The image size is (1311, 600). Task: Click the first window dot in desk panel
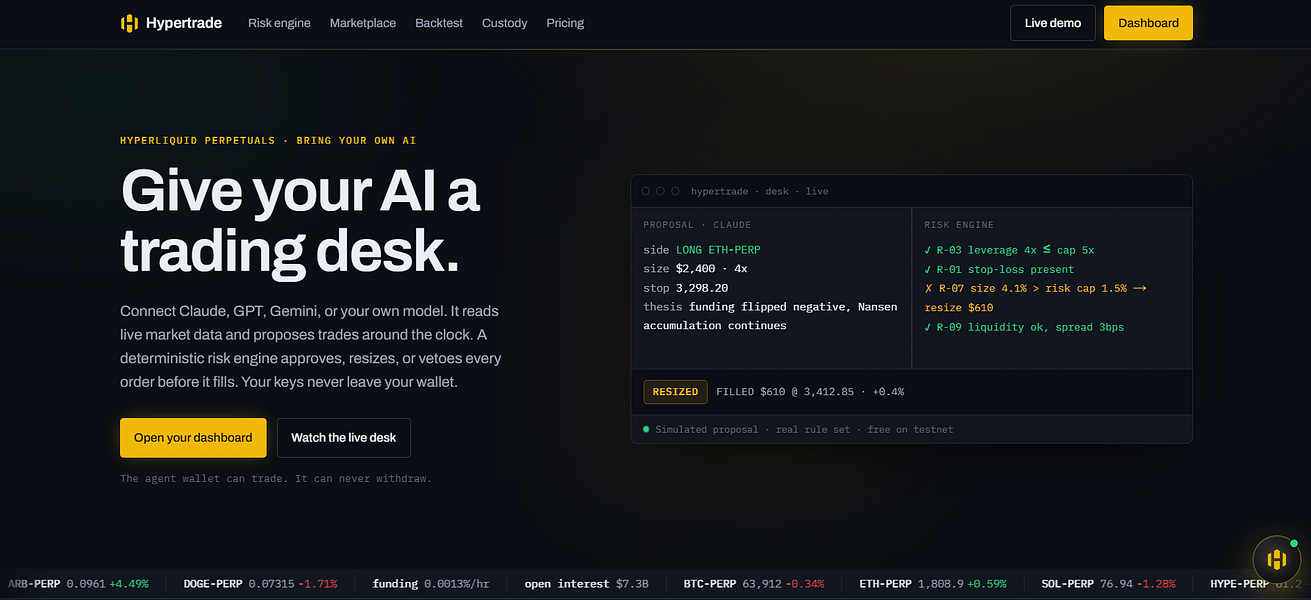click(x=646, y=191)
